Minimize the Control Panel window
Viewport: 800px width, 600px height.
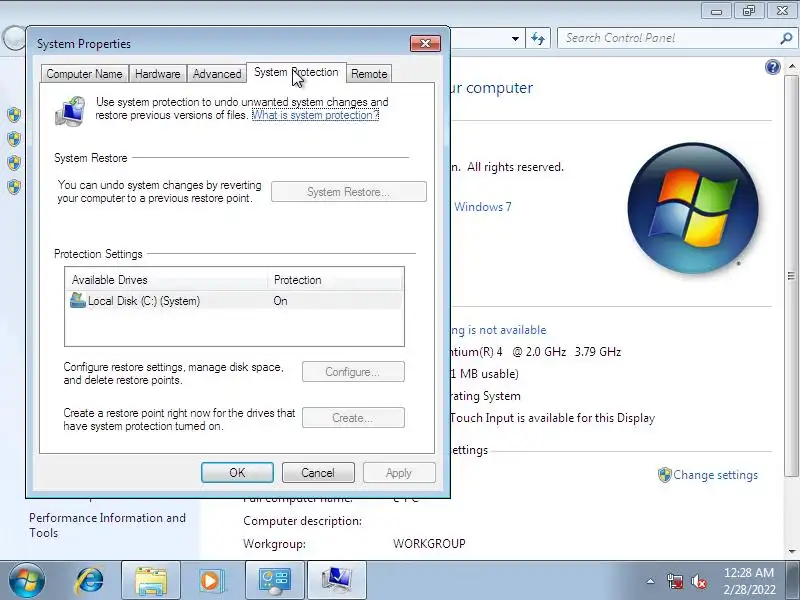(716, 11)
